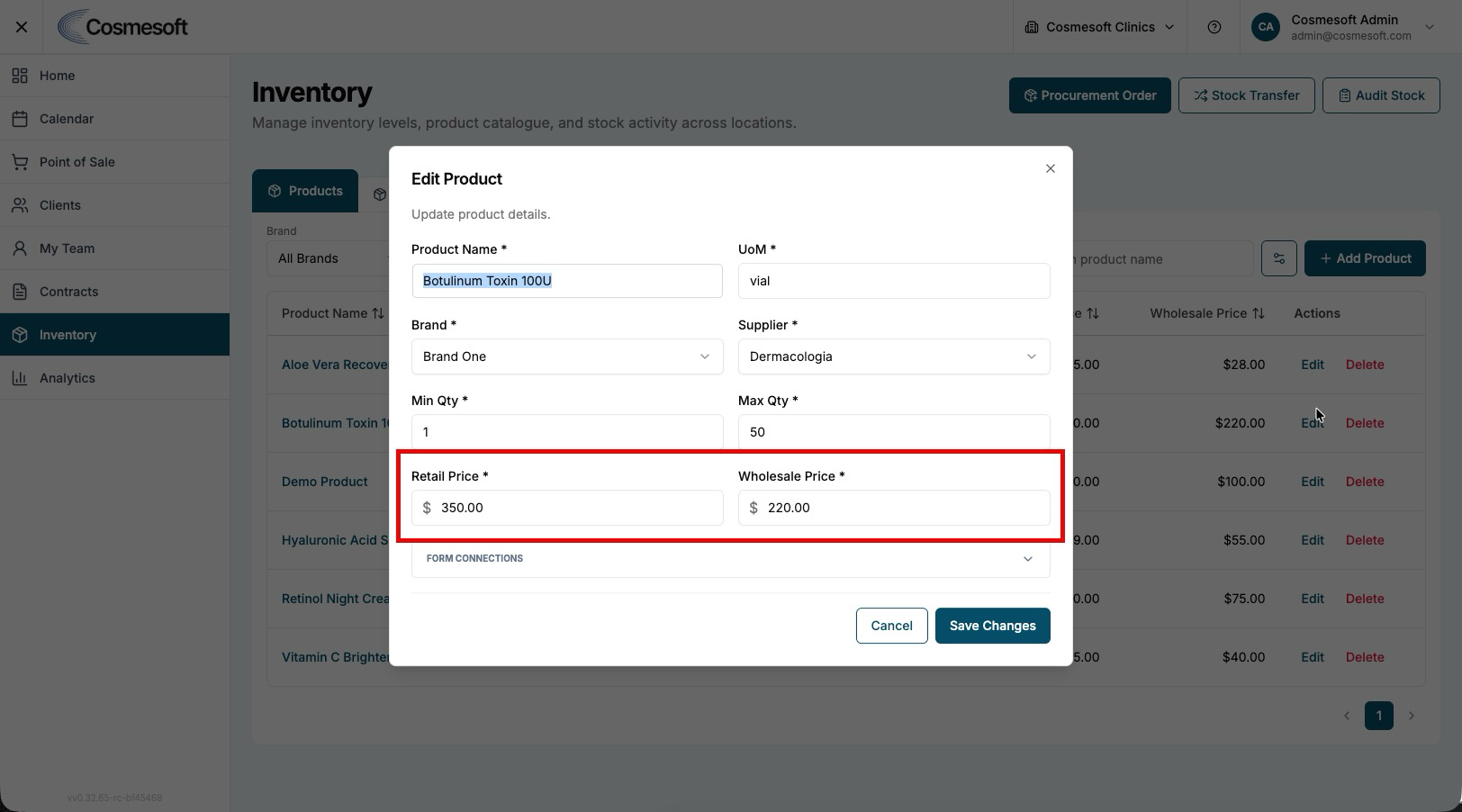Open Home in the sidebar

click(114, 76)
